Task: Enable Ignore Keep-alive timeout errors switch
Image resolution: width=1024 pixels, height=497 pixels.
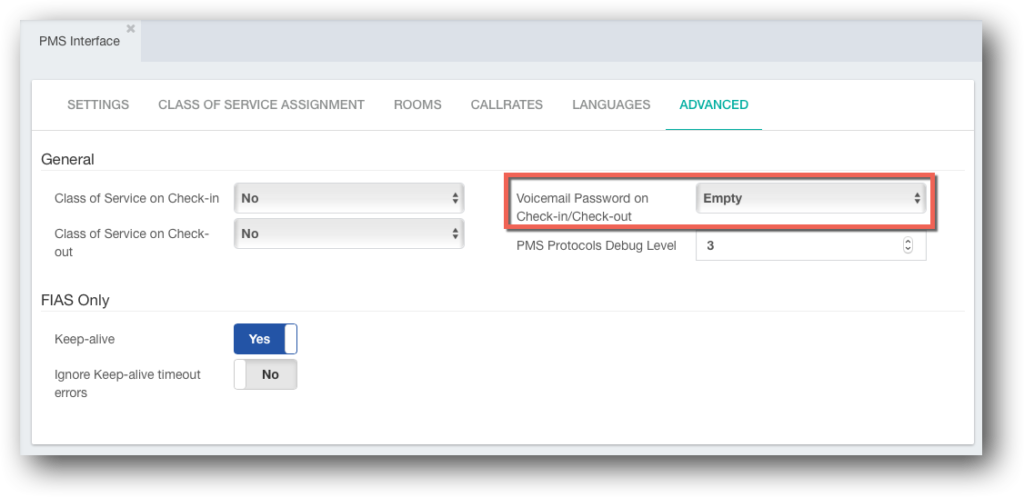Action: (x=265, y=374)
